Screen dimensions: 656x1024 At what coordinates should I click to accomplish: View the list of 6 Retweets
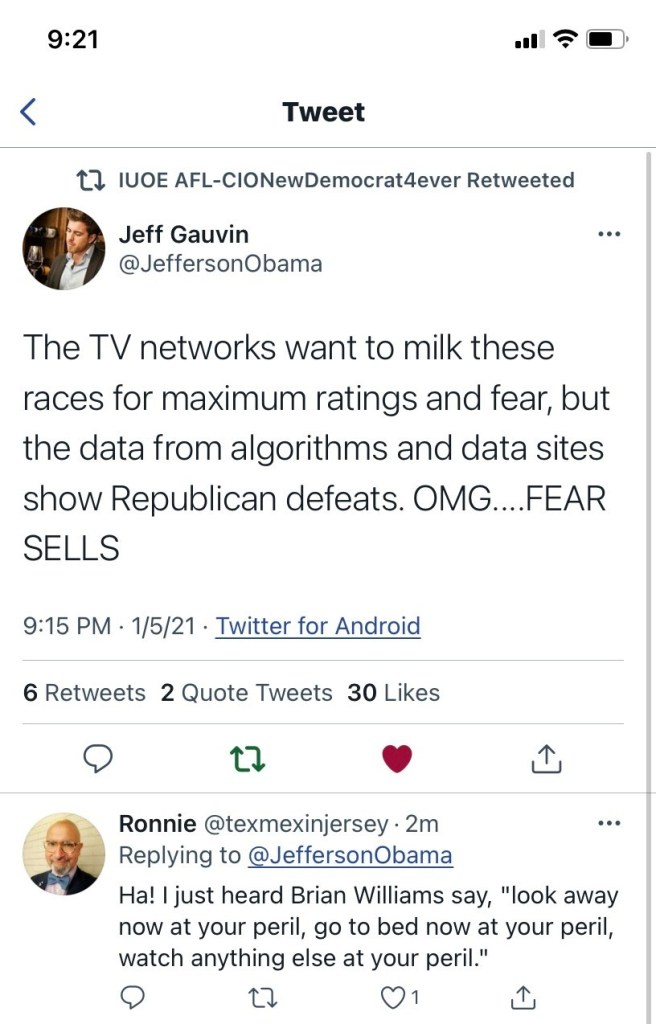(84, 693)
